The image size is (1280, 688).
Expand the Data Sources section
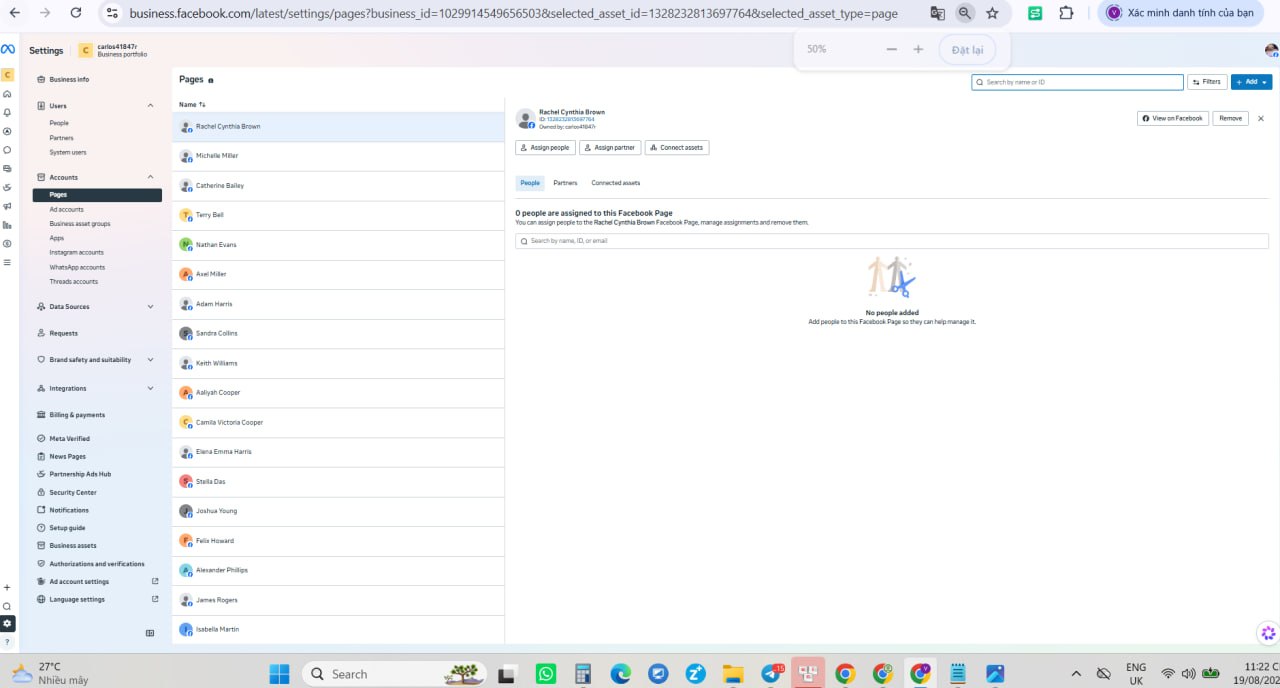[97, 306]
